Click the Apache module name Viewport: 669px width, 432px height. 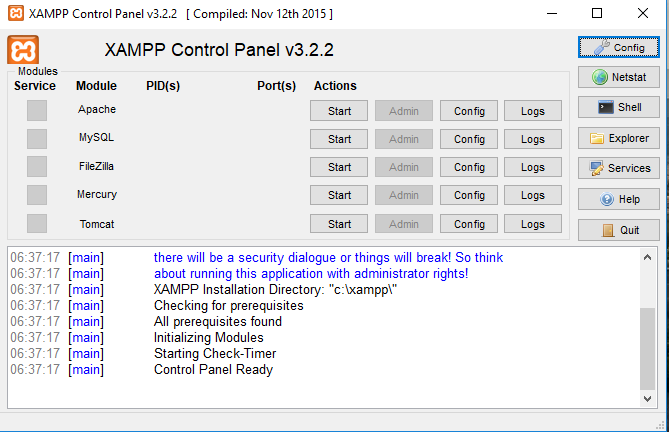(x=97, y=109)
